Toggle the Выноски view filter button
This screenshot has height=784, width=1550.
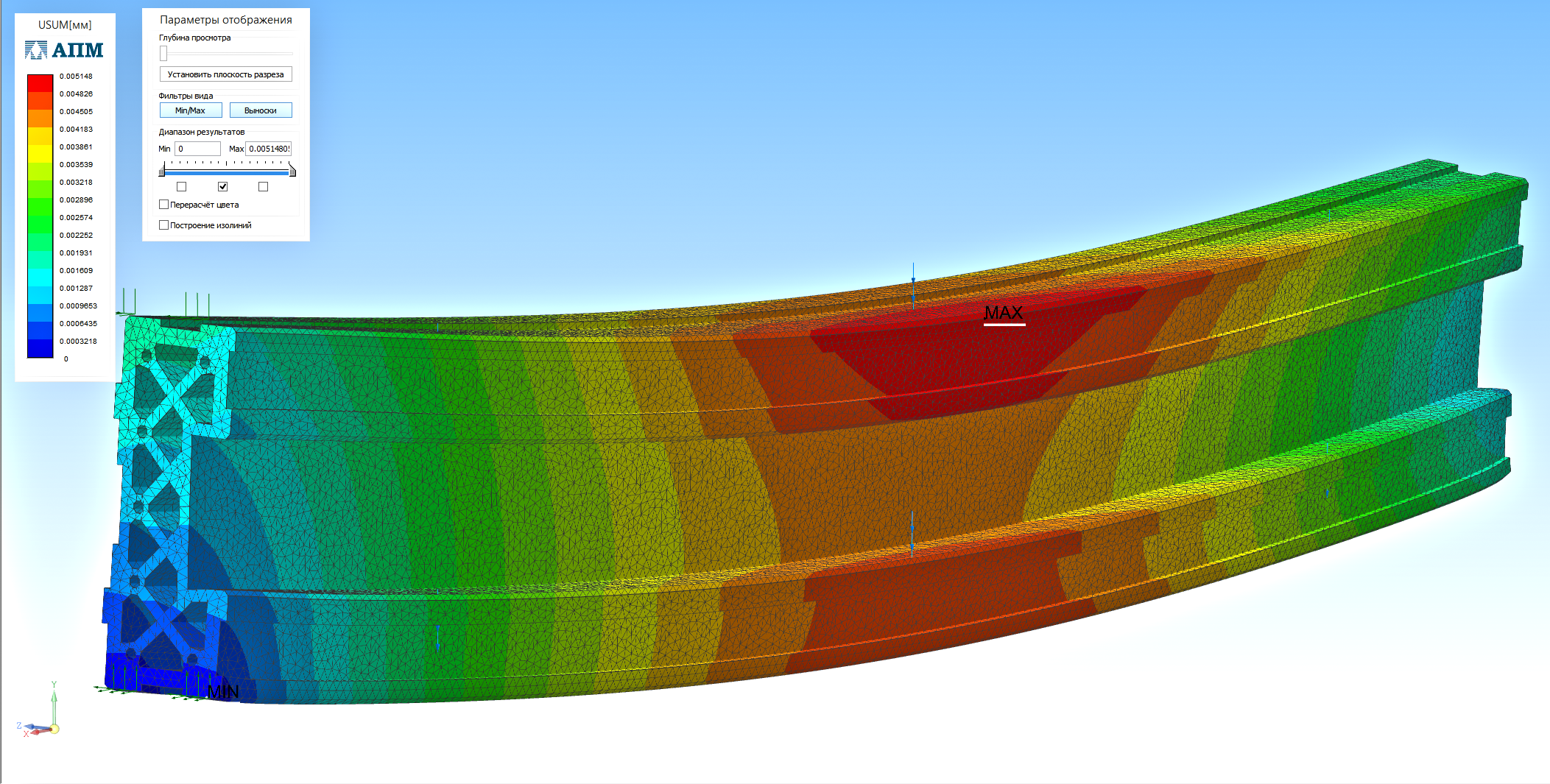261,110
